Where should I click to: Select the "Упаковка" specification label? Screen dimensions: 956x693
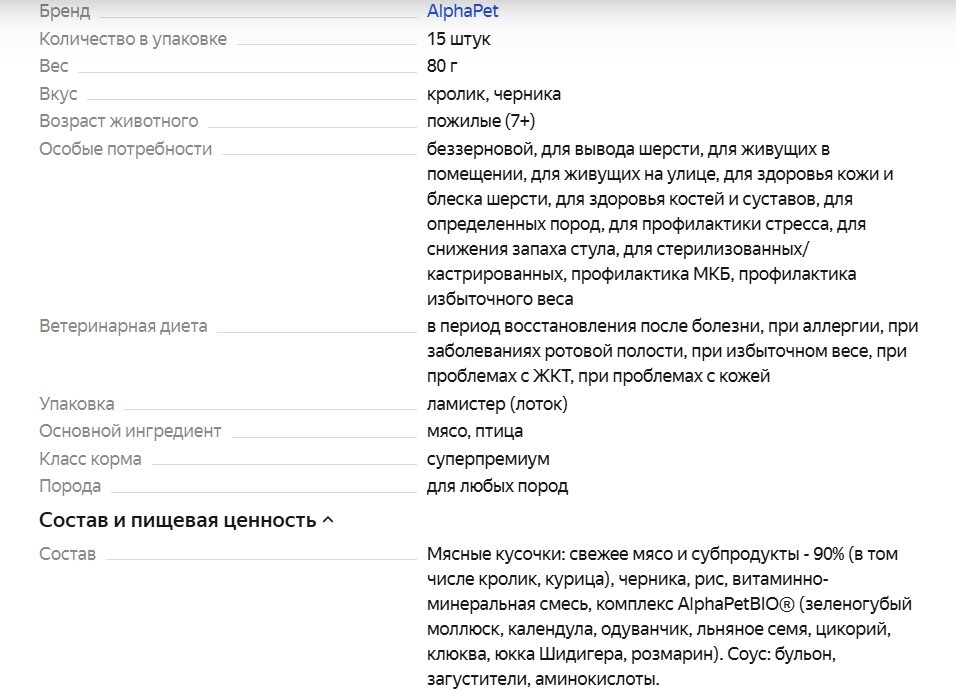click(x=76, y=404)
